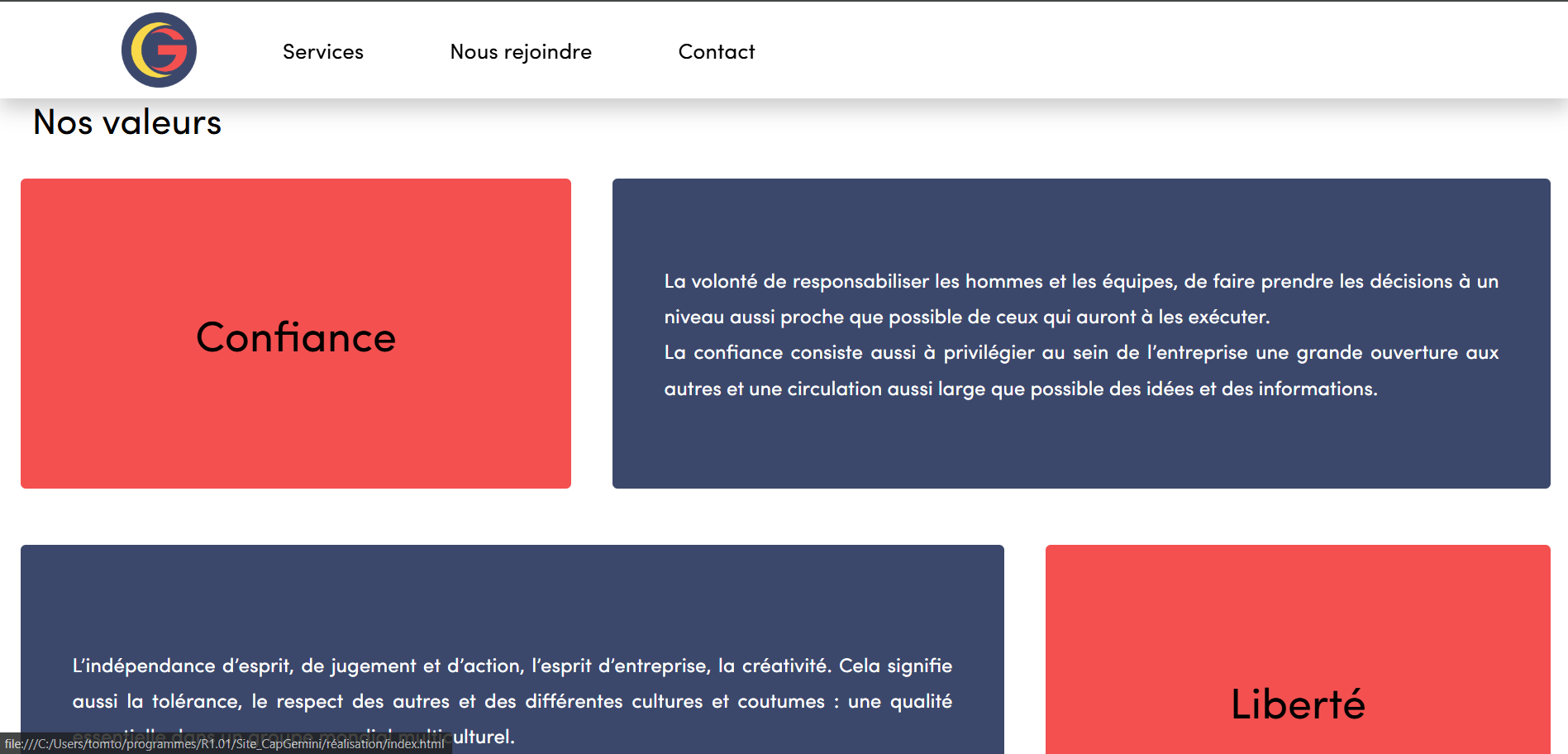Open the Services menu link
The height and width of the screenshot is (754, 1568).
(x=323, y=51)
